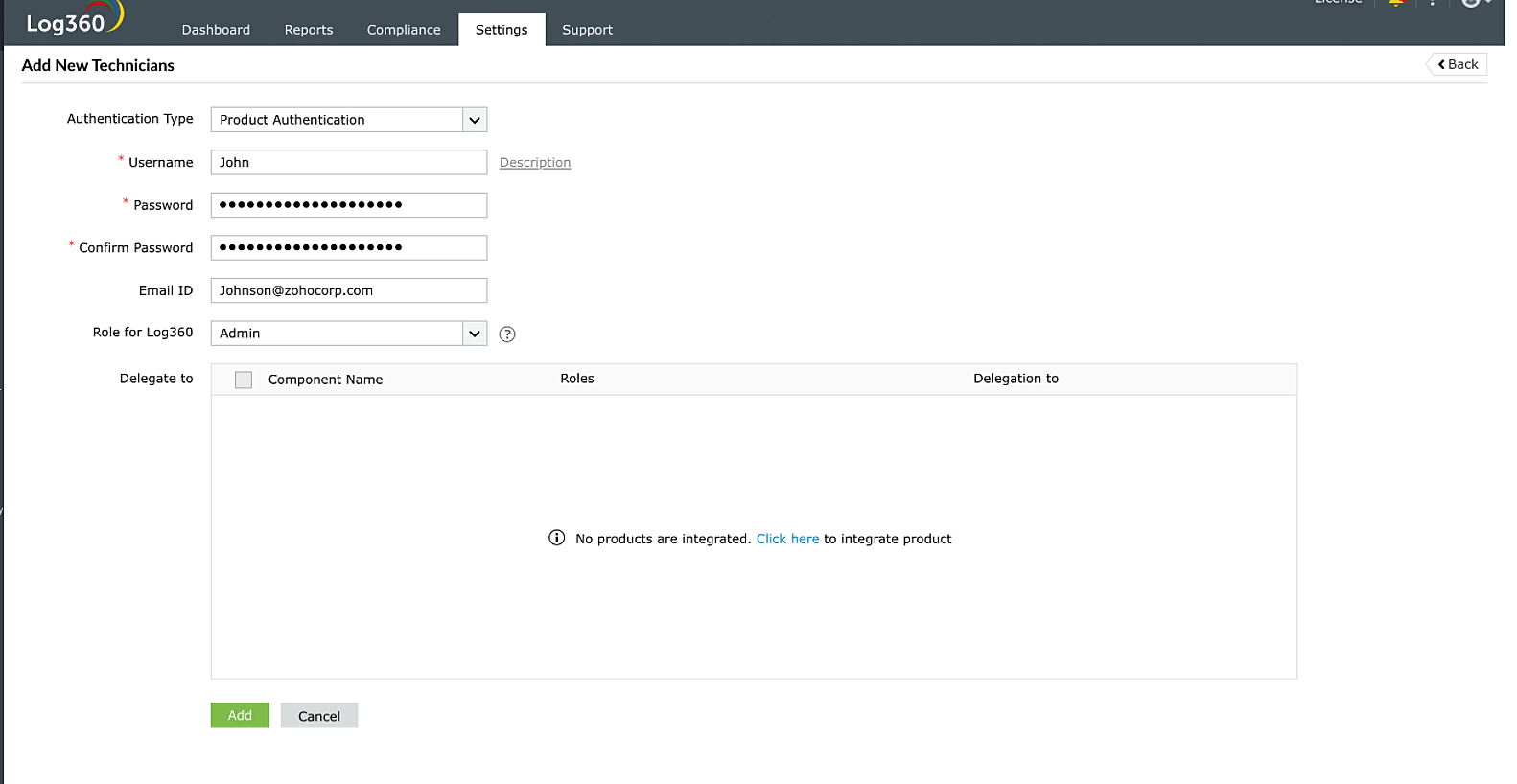The width and height of the screenshot is (1517, 784).
Task: Tick the Component Name select-all checkbox
Action: (244, 380)
